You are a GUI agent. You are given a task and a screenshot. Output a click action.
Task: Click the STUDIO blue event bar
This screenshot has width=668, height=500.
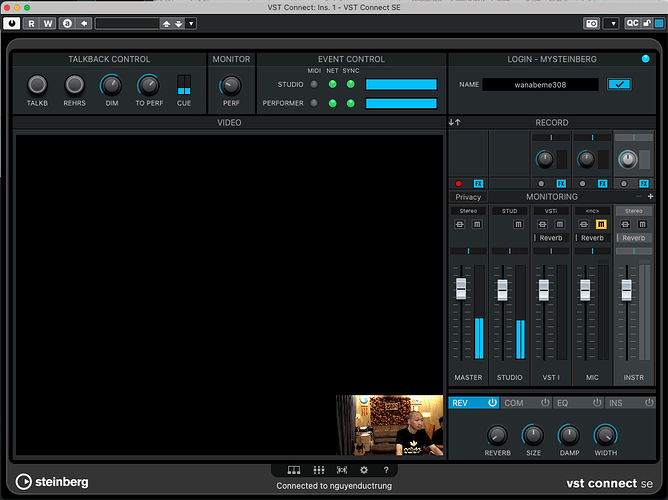point(401,84)
